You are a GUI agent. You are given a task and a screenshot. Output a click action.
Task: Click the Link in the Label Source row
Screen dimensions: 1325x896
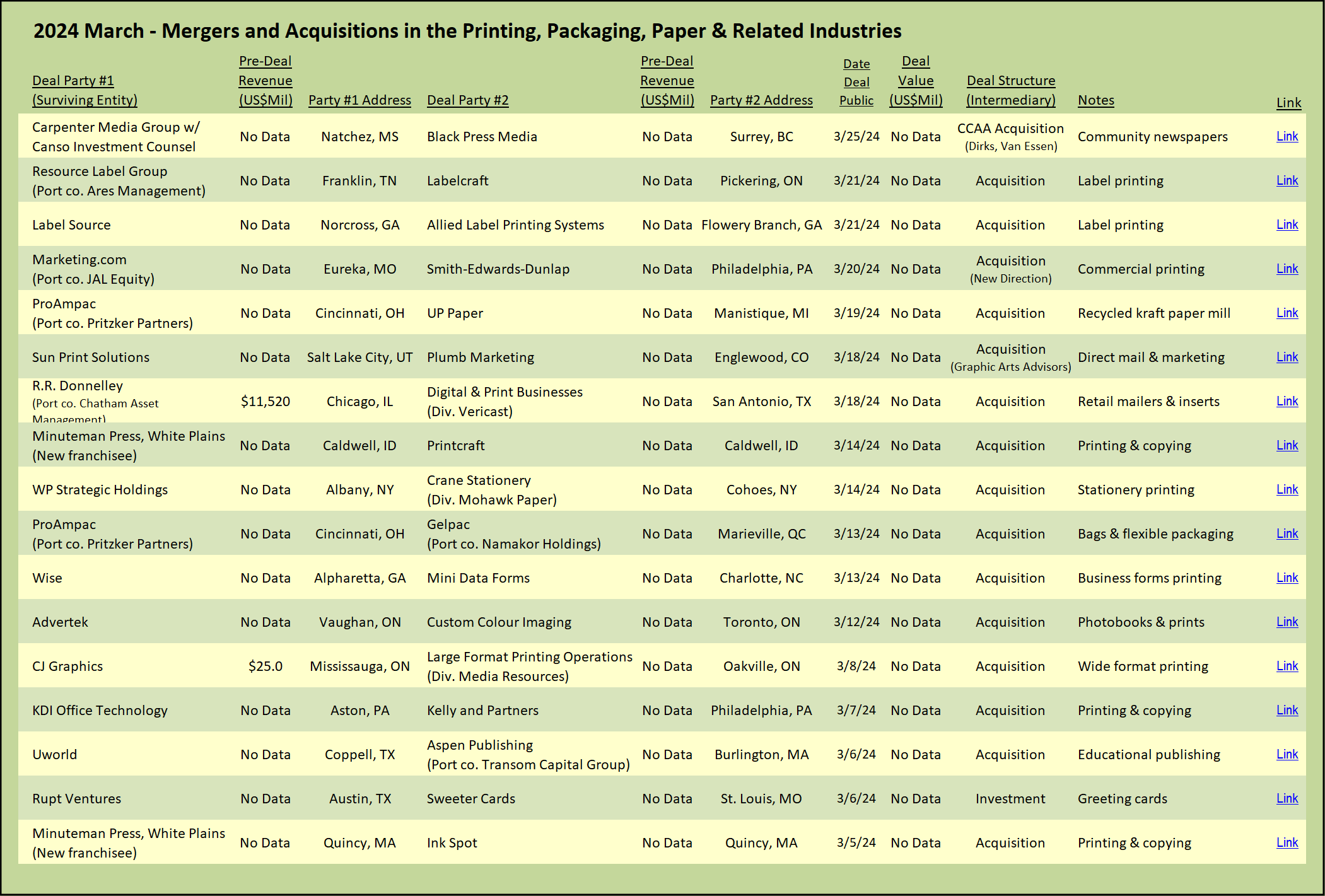click(1287, 224)
